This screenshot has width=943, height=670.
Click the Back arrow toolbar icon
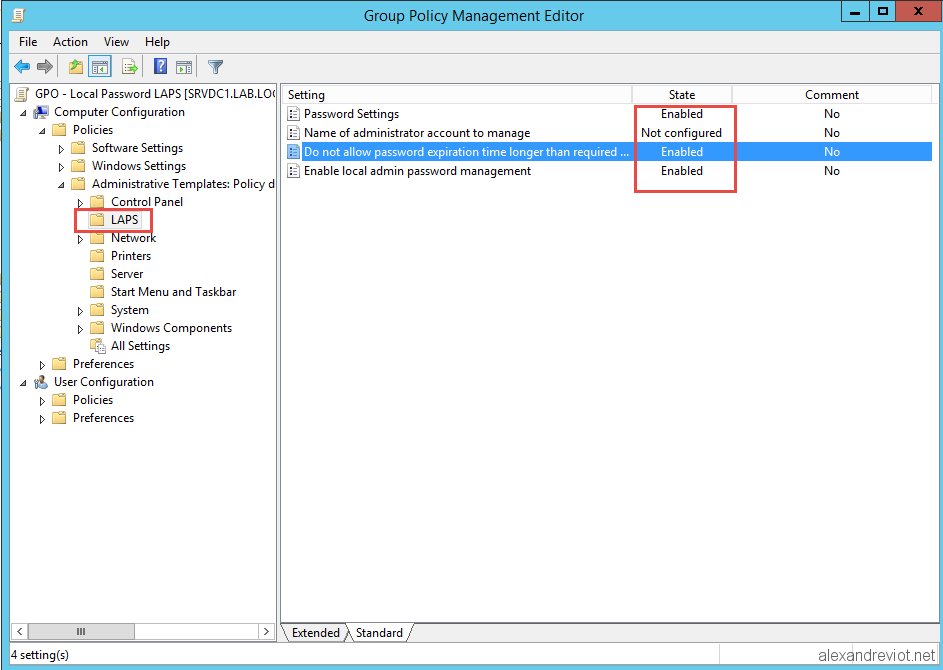click(22, 66)
